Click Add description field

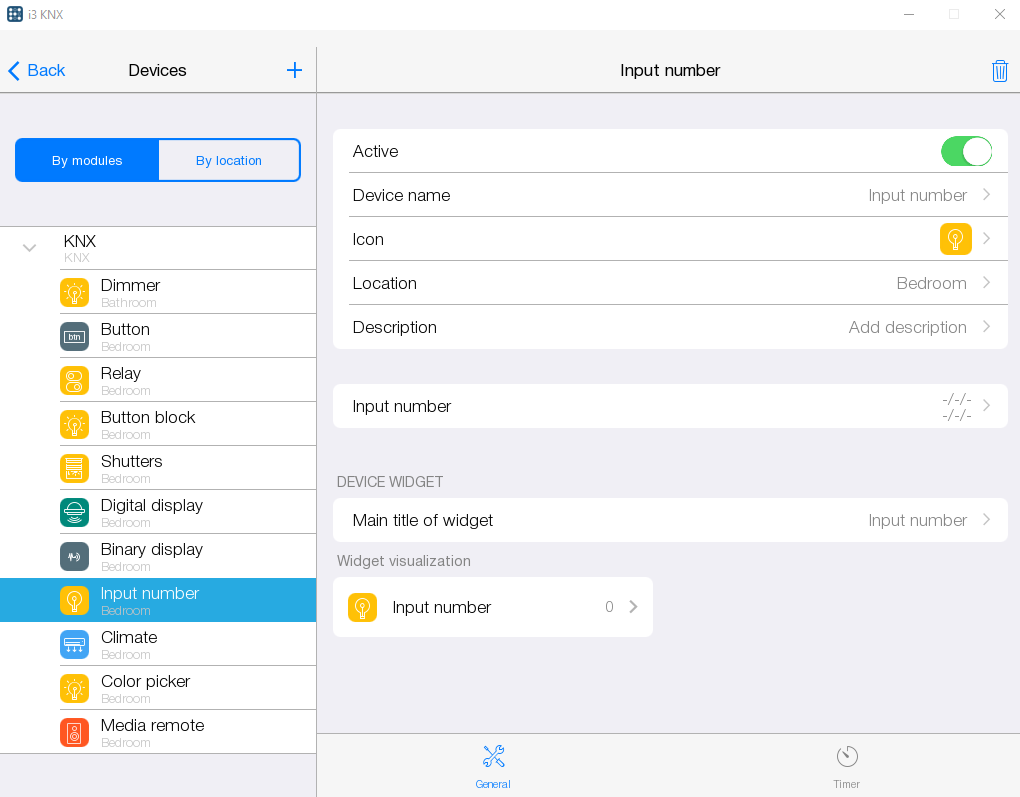click(x=907, y=327)
